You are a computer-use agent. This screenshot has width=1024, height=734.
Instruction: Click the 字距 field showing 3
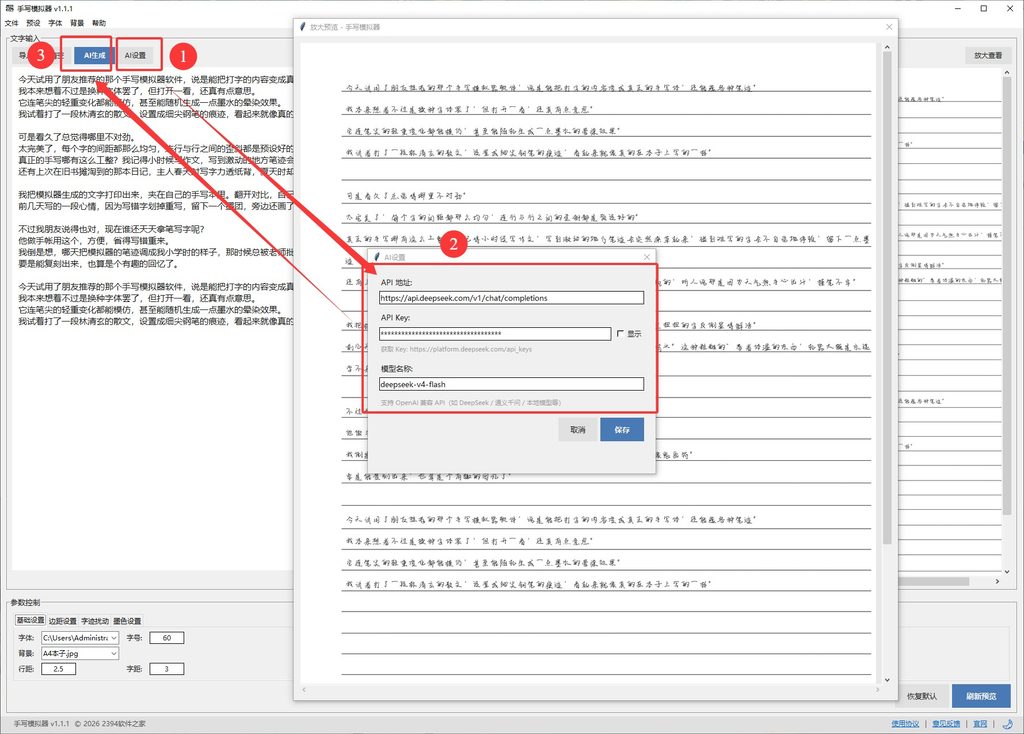[x=167, y=669]
